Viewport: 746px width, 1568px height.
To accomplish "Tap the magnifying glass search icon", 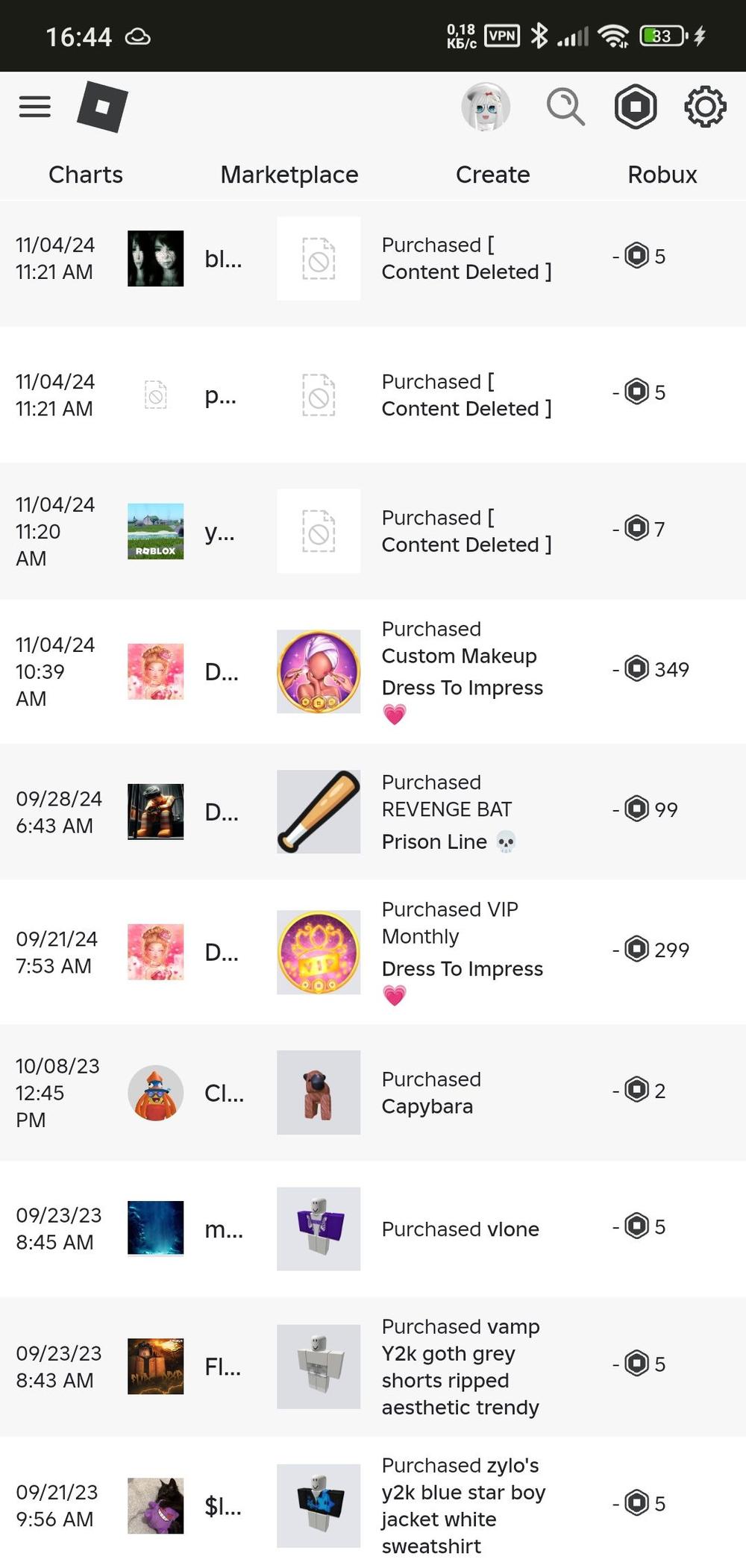I will click(565, 107).
